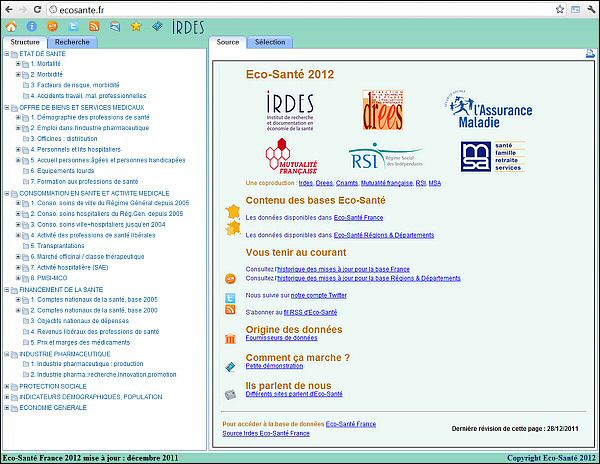
Task: Expand 8. PMSI-MCO node
Action: coord(18,278)
